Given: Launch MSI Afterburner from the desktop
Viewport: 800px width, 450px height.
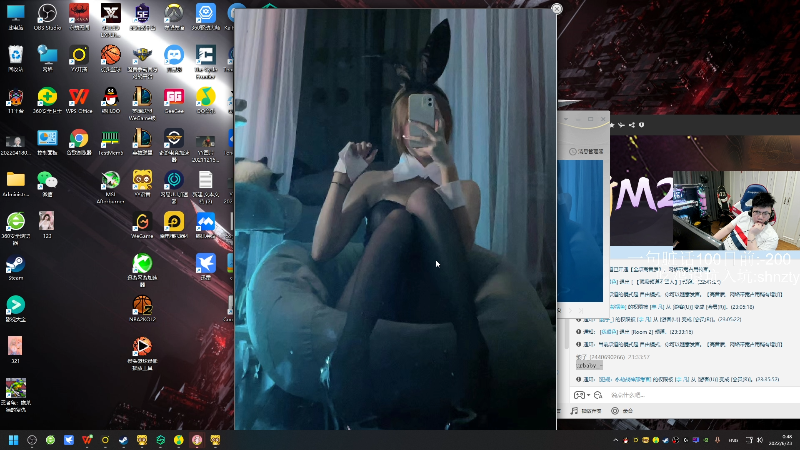Looking at the screenshot, I should (x=111, y=187).
